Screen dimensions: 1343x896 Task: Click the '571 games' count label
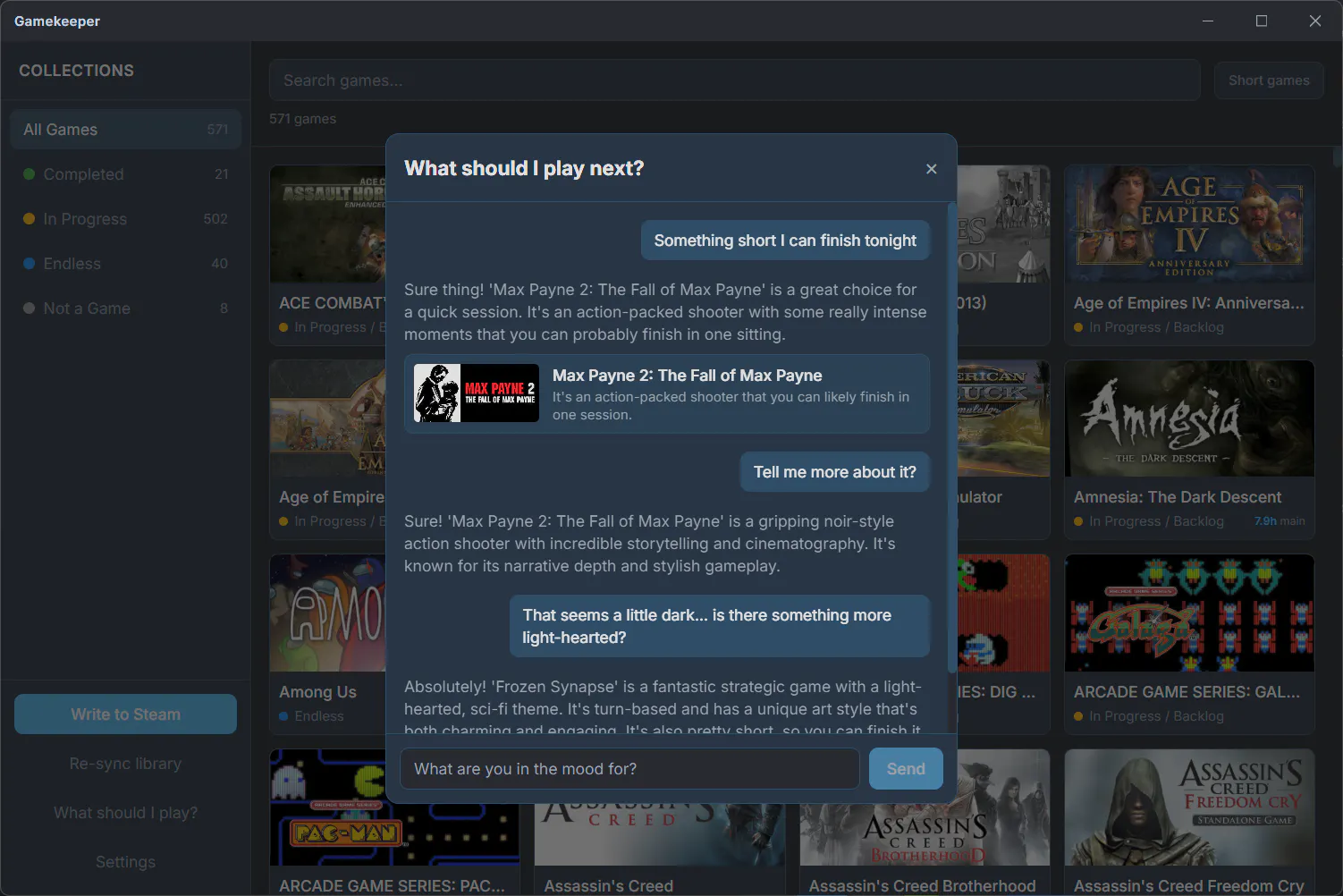click(x=303, y=119)
